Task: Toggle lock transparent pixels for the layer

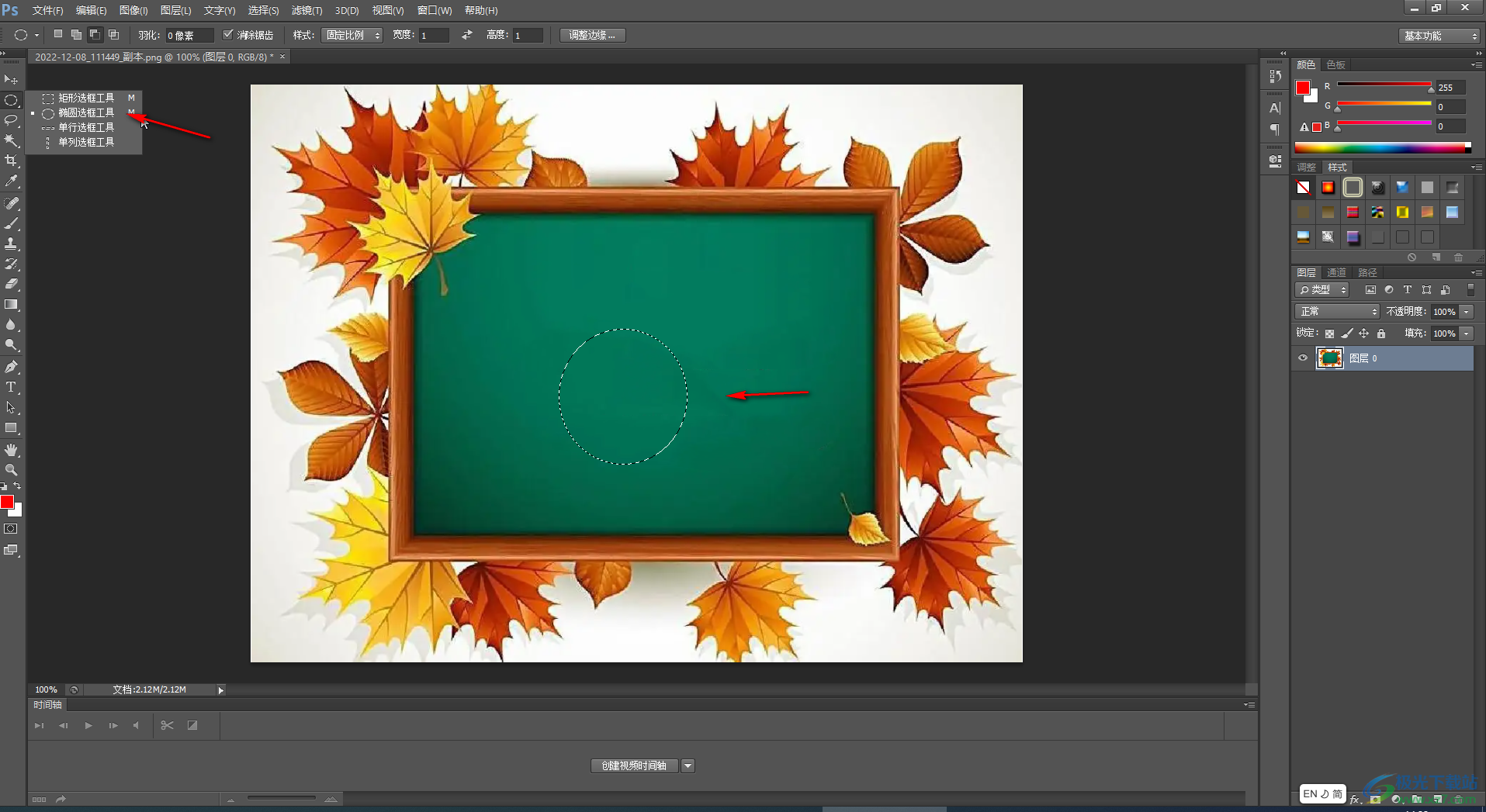Action: tap(1329, 333)
